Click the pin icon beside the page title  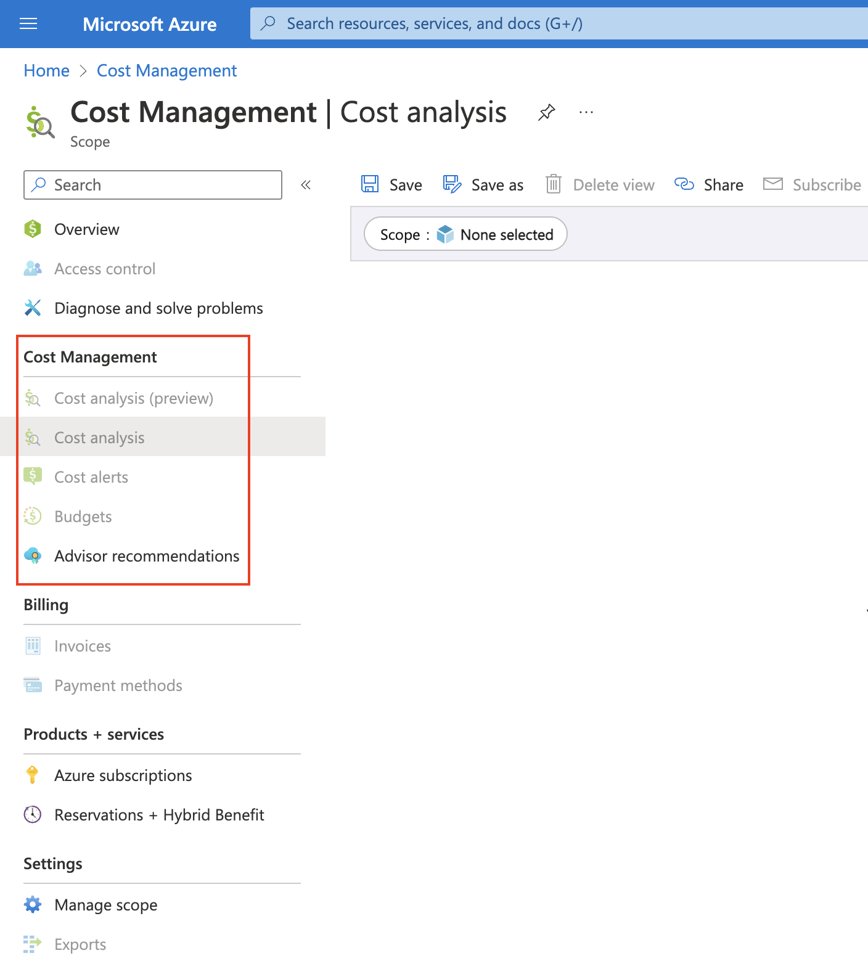click(x=546, y=113)
